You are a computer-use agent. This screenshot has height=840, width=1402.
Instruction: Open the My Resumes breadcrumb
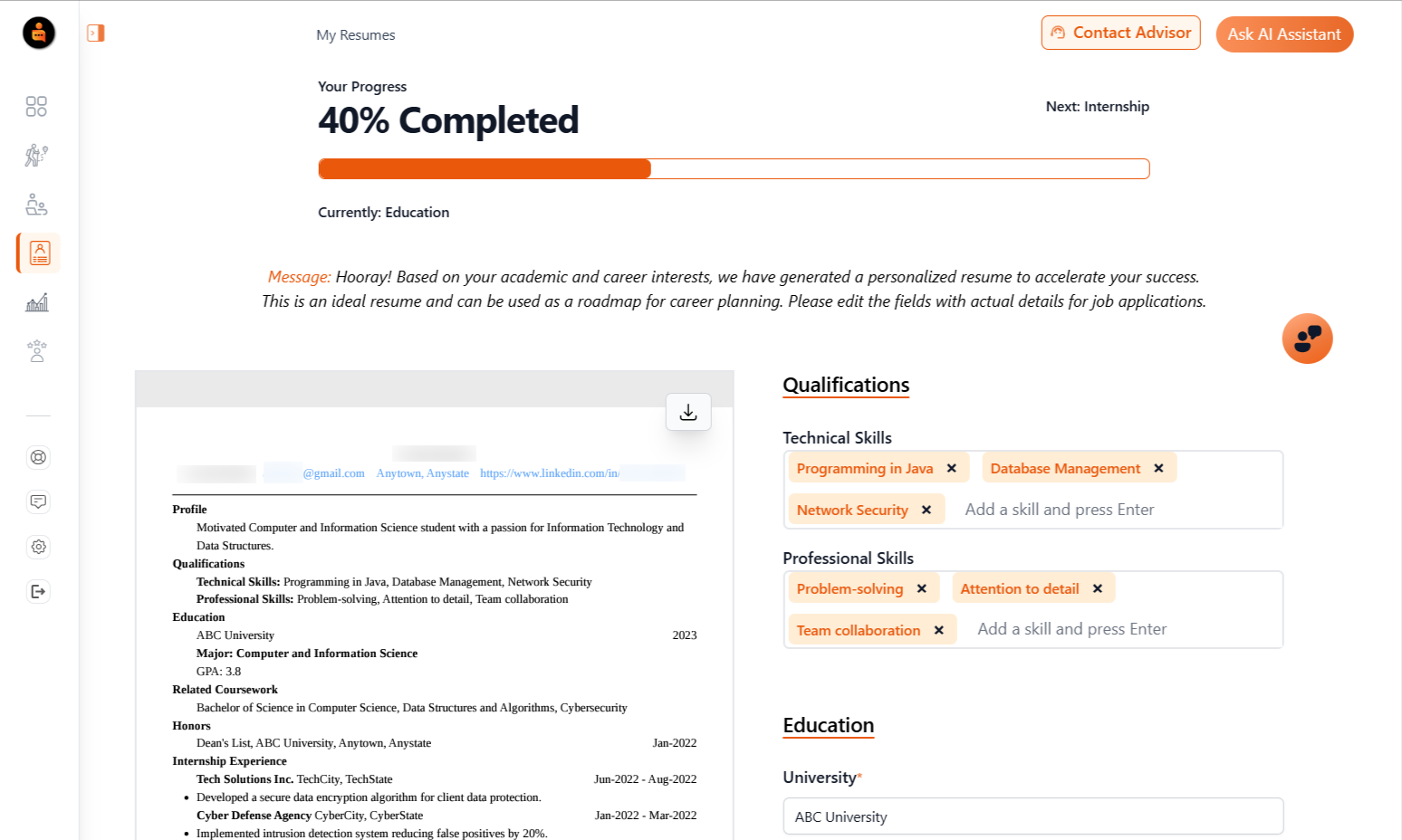356,35
